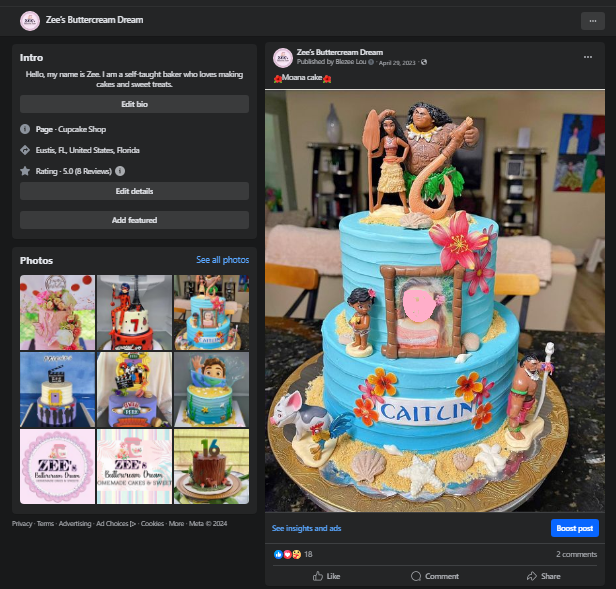
Task: Open the large Moana cake post image
Action: [435, 301]
